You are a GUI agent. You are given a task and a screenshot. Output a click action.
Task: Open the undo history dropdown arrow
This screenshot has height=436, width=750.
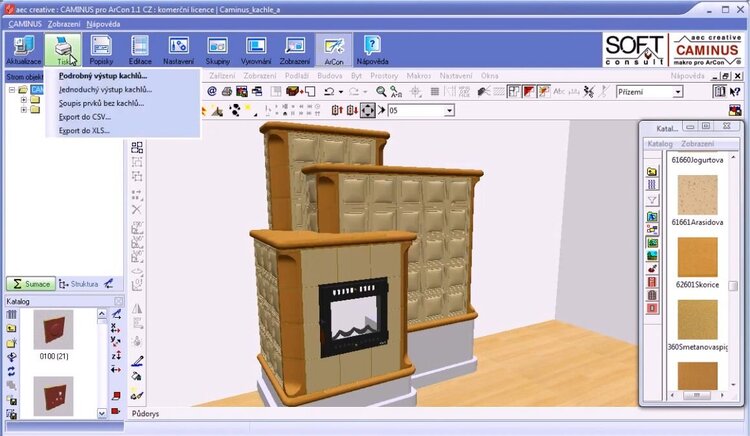tap(341, 91)
